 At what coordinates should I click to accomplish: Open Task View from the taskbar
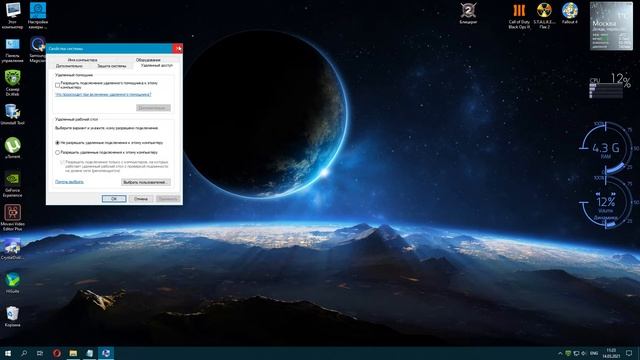click(x=40, y=353)
